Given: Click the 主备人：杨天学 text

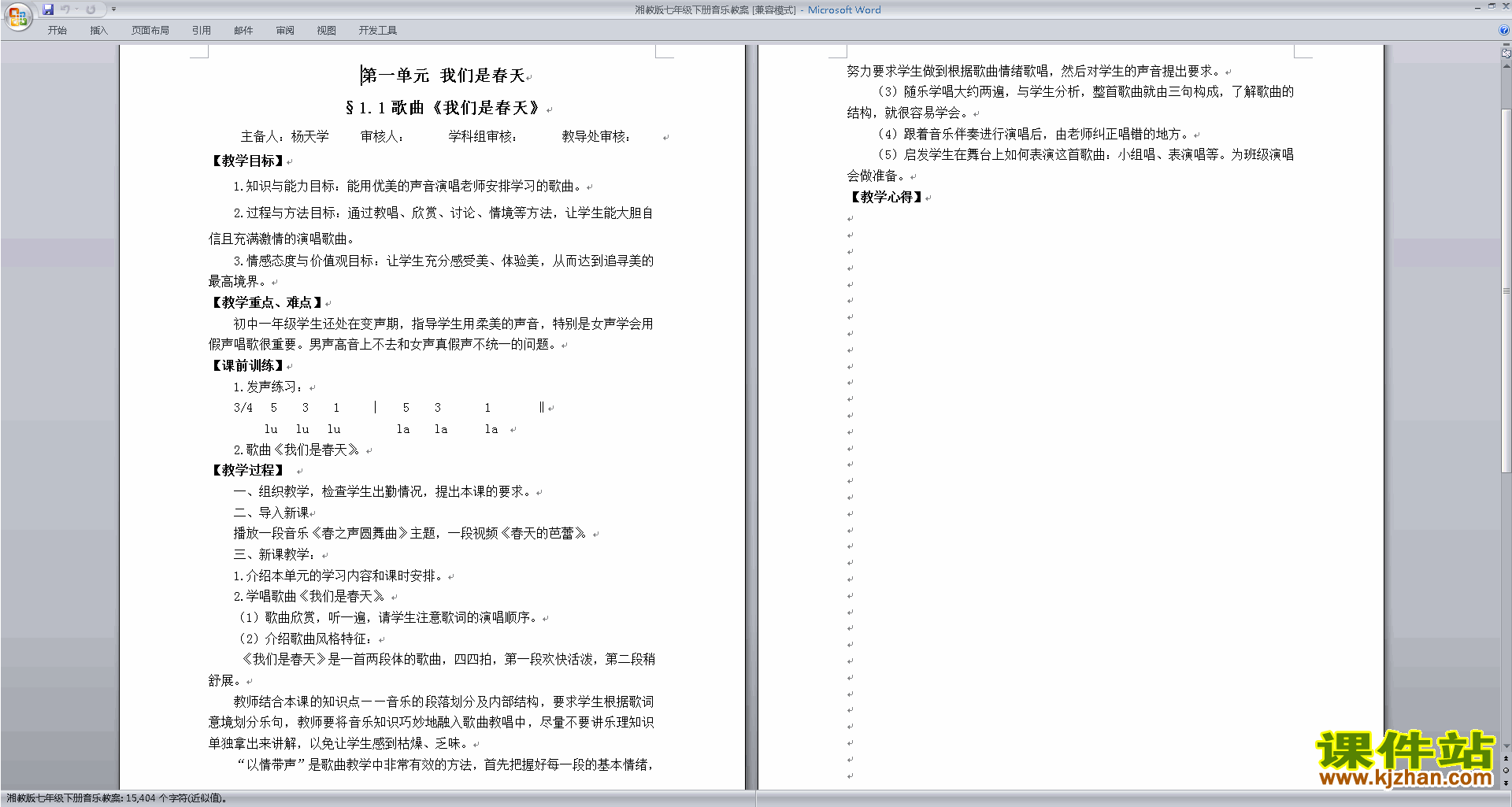Looking at the screenshot, I should pos(284,136).
